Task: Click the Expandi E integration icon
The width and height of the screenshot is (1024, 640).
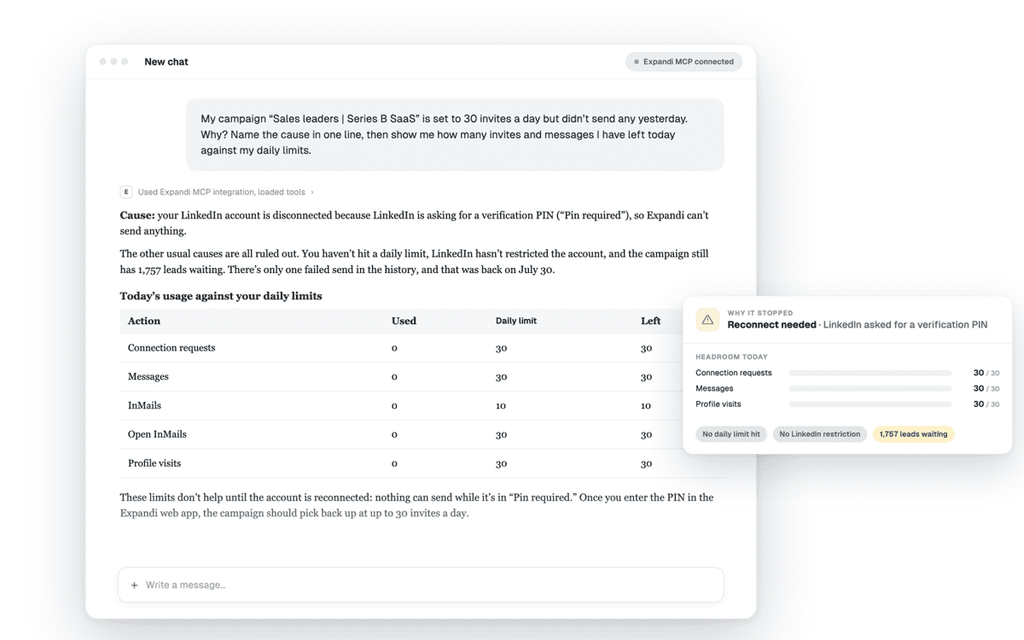Action: (126, 192)
